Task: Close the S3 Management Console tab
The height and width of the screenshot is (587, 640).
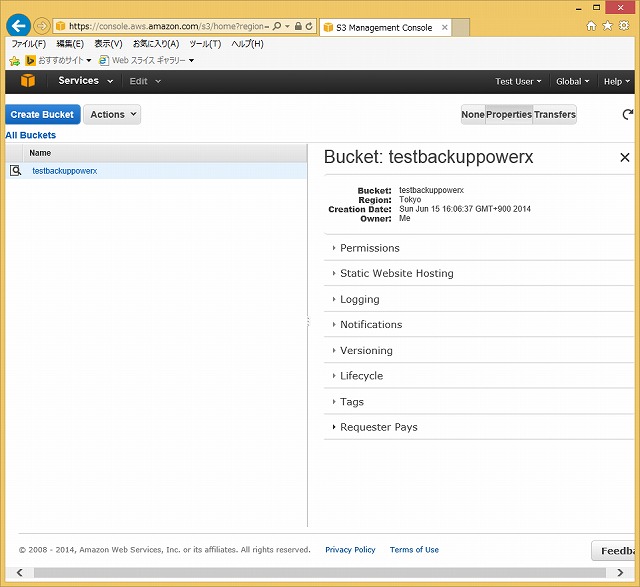Action: [445, 27]
